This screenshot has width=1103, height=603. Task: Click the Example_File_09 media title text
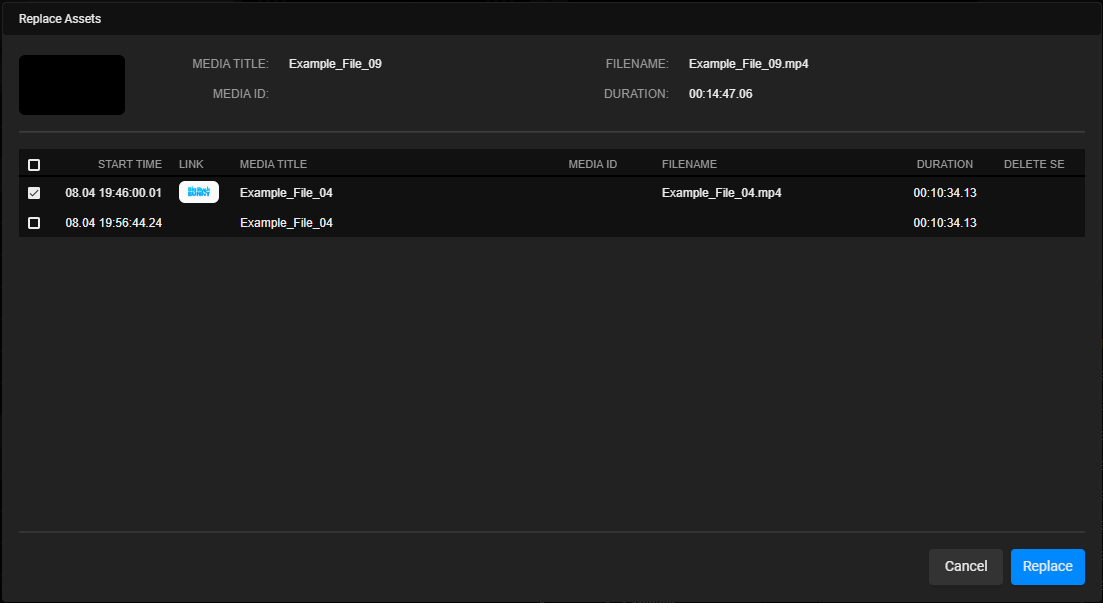click(334, 63)
